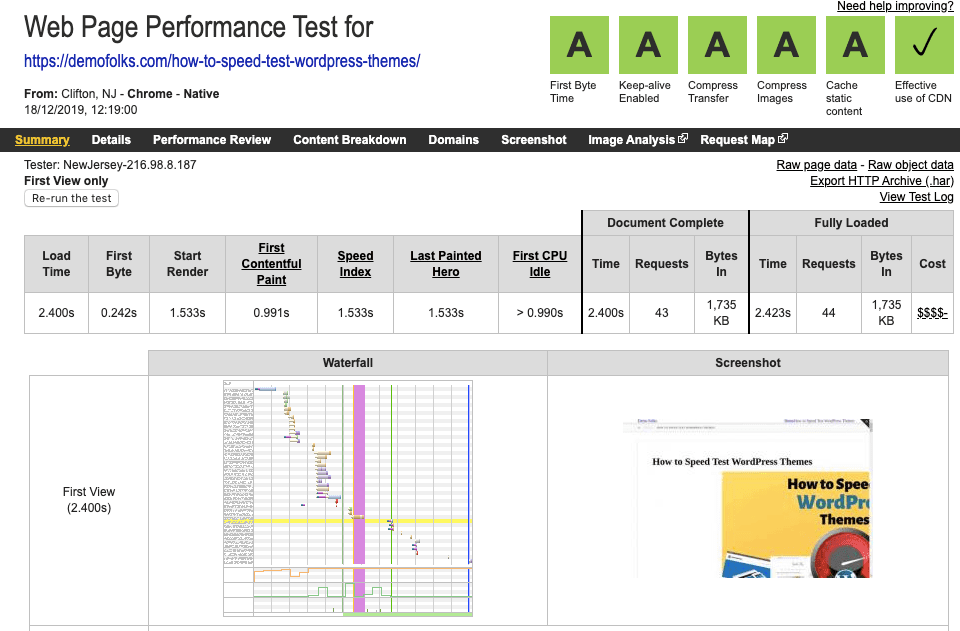Screen dimensions: 960x631
Task: Download the Raw page data
Action: pyautogui.click(x=816, y=165)
